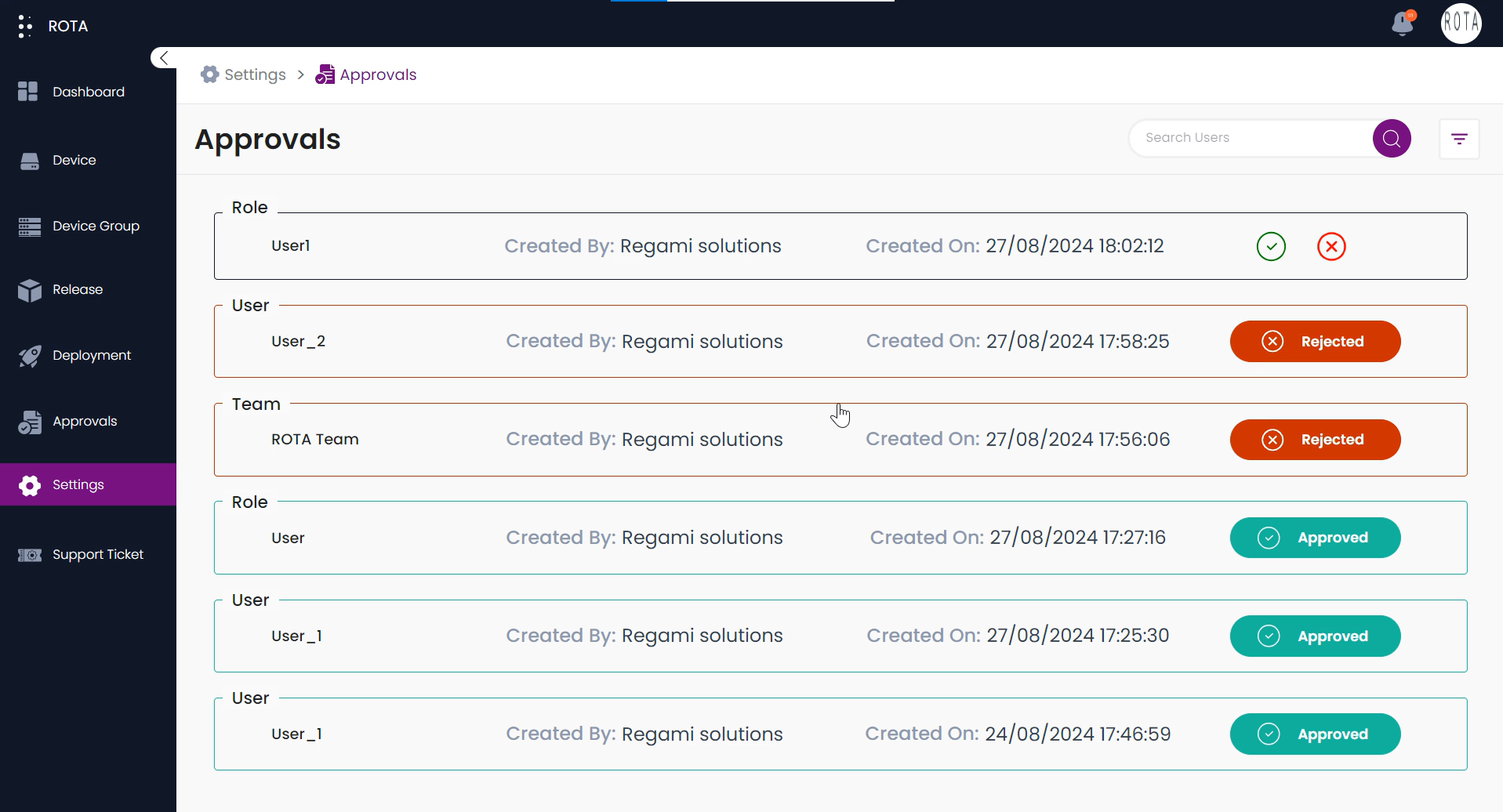
Task: Click Rejected status for User_2
Action: tap(1315, 342)
